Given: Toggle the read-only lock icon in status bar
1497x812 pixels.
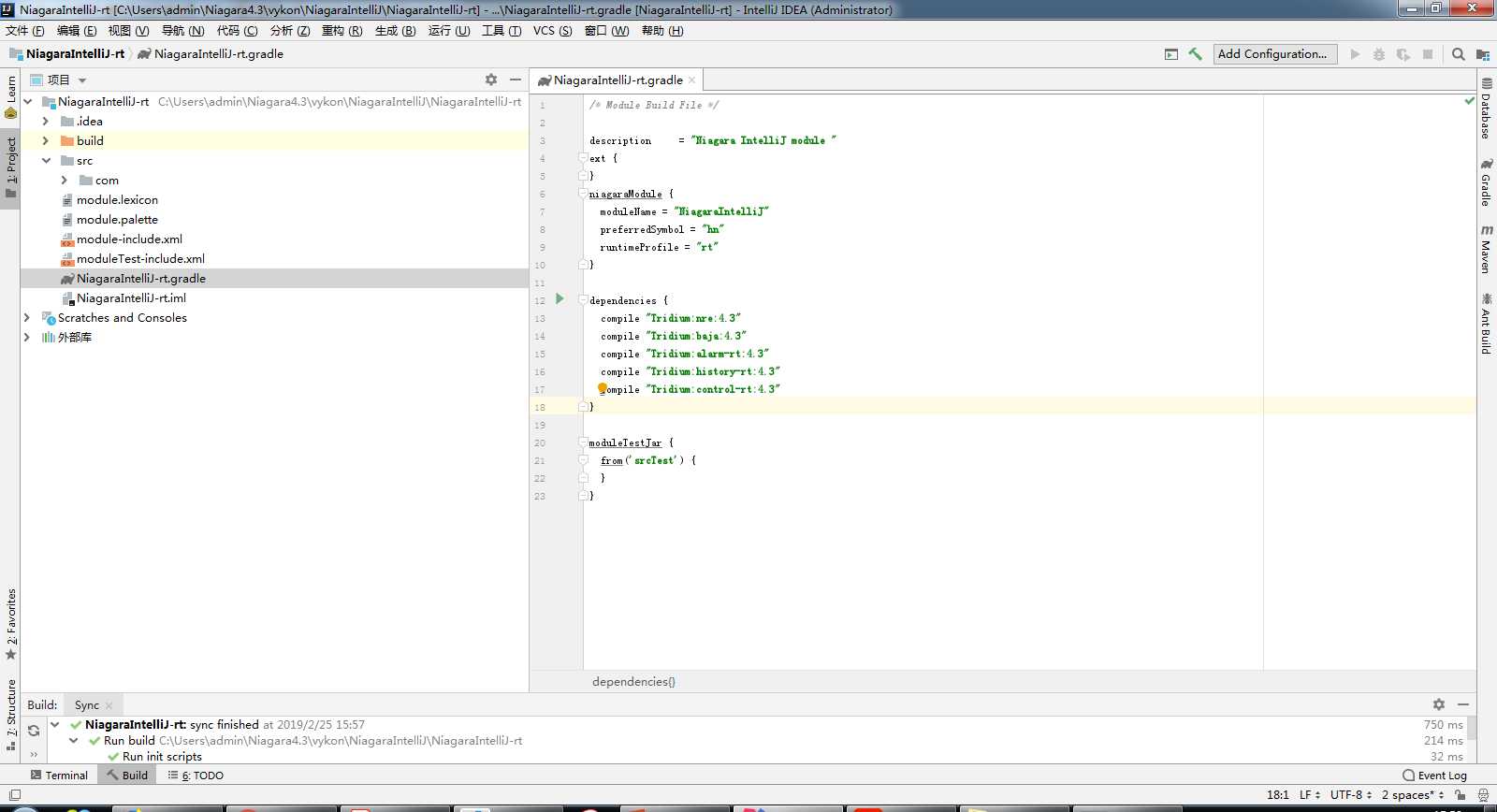Looking at the screenshot, I should click(1460, 794).
